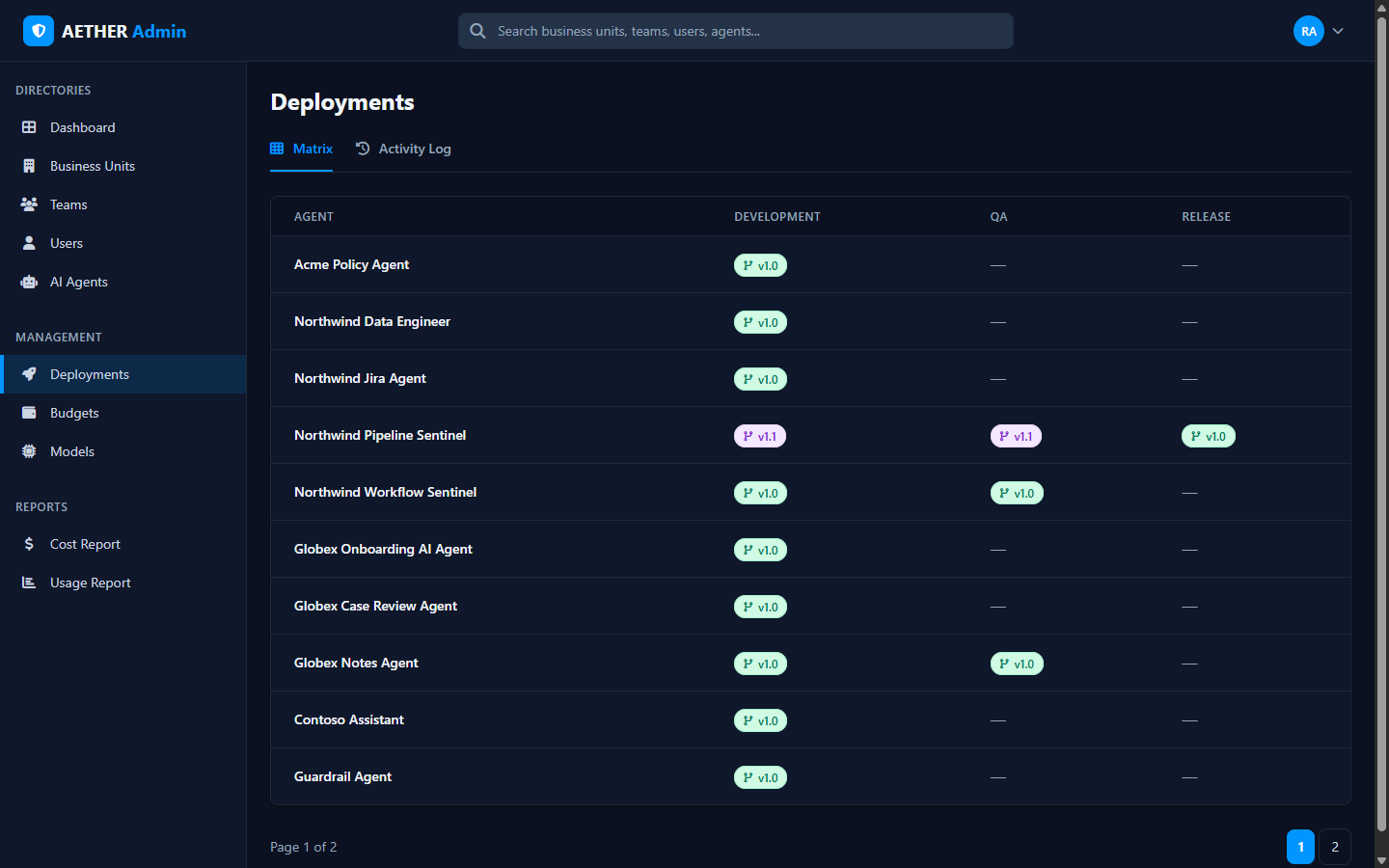The height and width of the screenshot is (868, 1389).
Task: Open the account menu chevron
Action: pos(1338,31)
